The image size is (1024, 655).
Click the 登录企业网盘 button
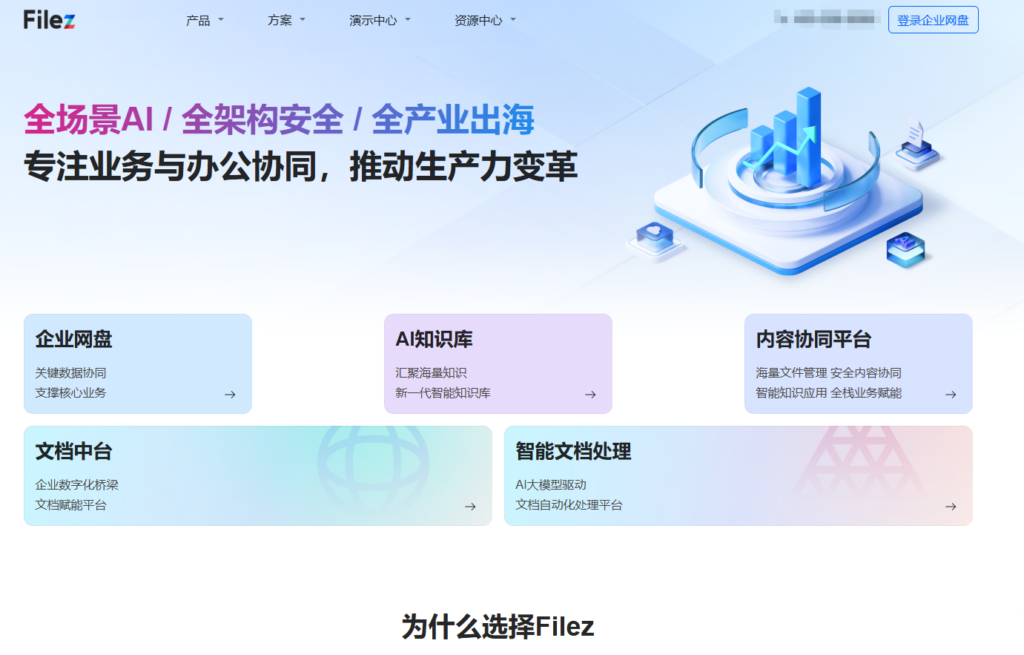point(932,19)
